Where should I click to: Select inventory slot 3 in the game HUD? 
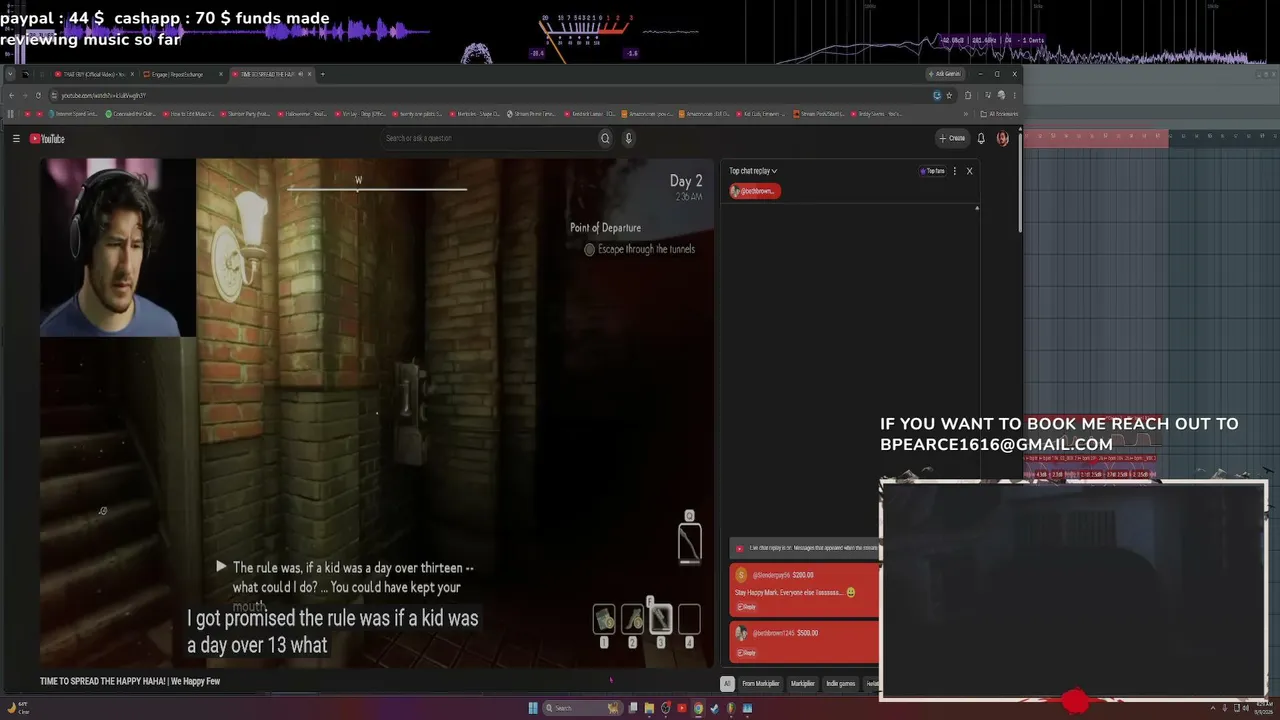[660, 620]
